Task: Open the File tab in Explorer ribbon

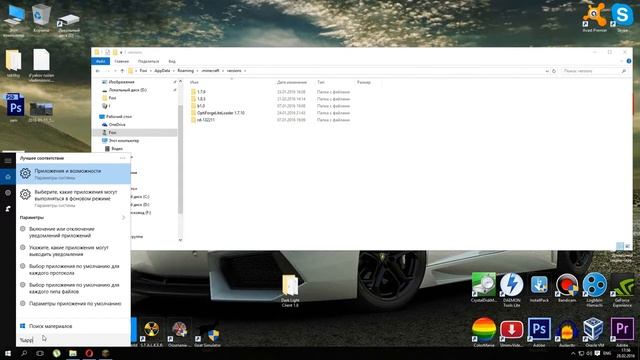Action: click(100, 61)
